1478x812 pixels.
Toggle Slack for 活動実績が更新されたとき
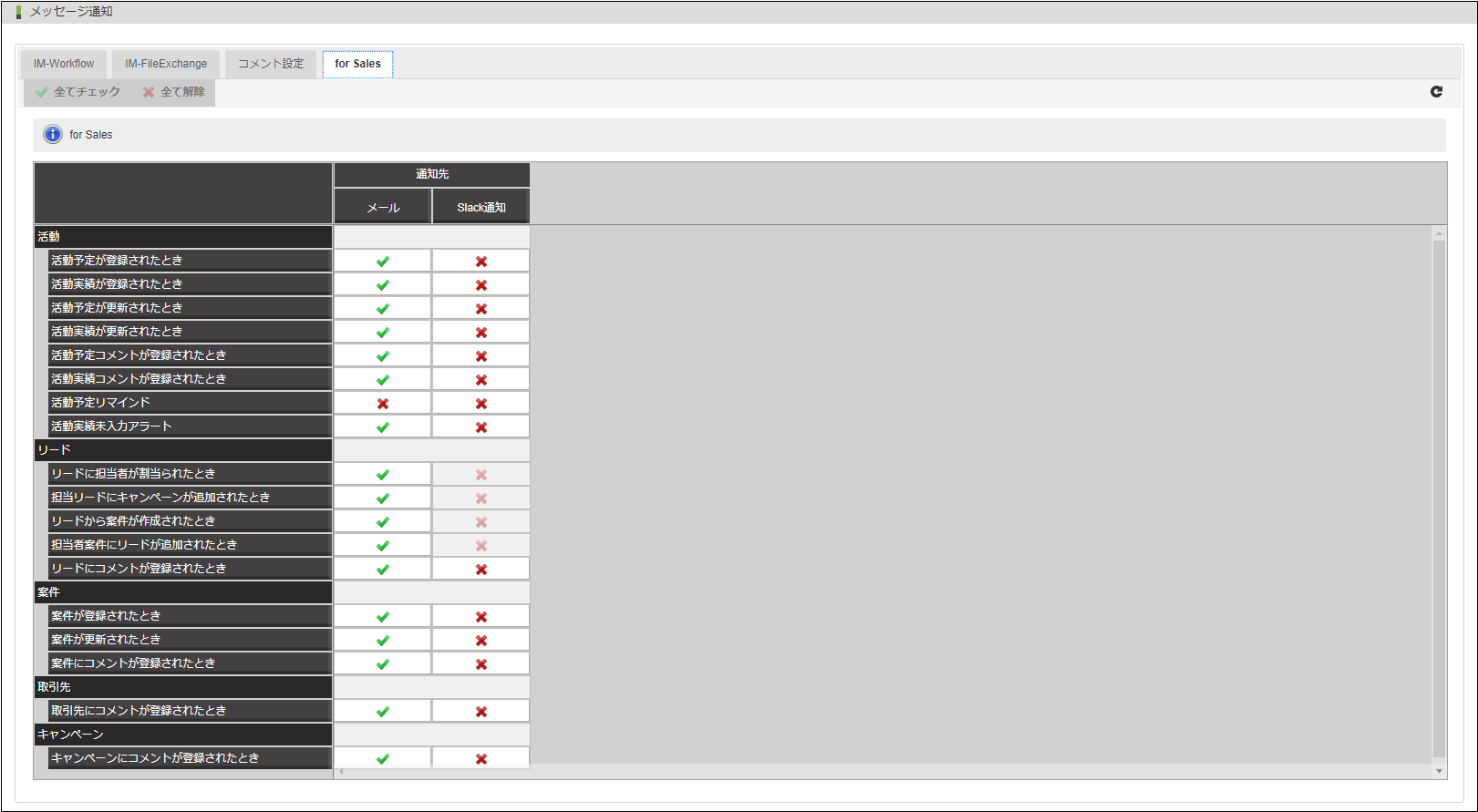(481, 332)
